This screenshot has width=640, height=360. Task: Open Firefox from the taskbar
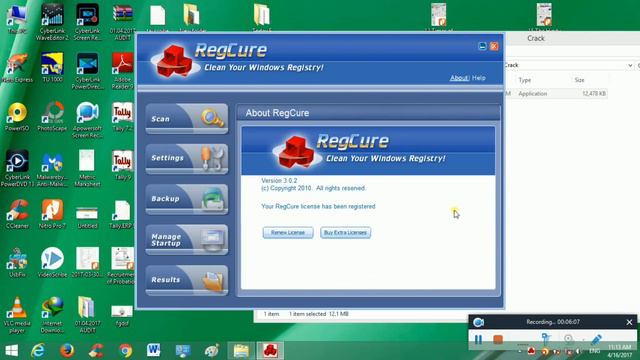pyautogui.click(x=67, y=350)
